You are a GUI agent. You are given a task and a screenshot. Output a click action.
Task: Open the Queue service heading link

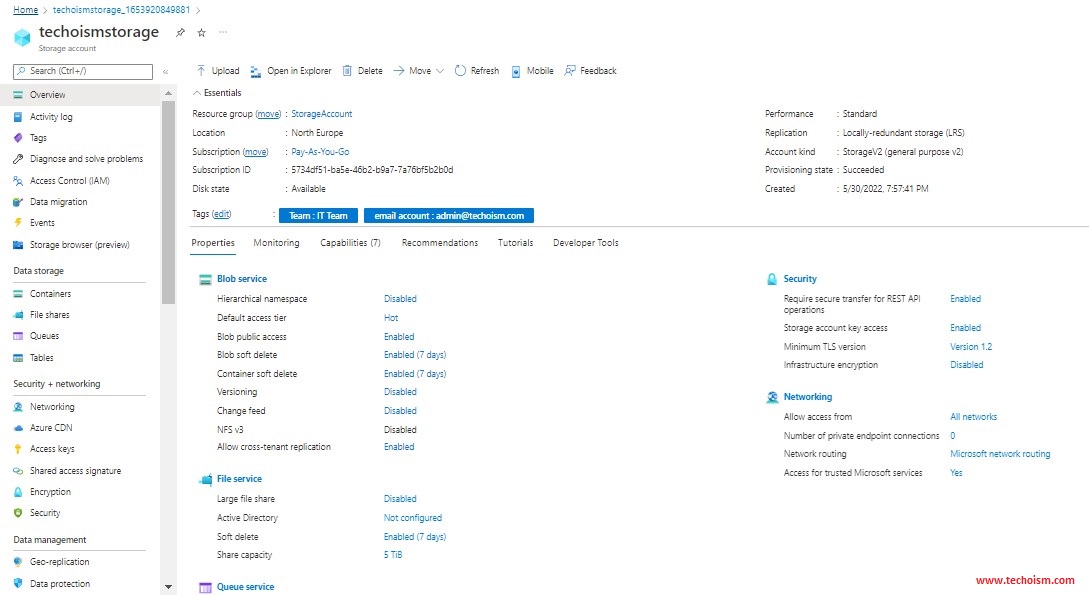[x=245, y=587]
